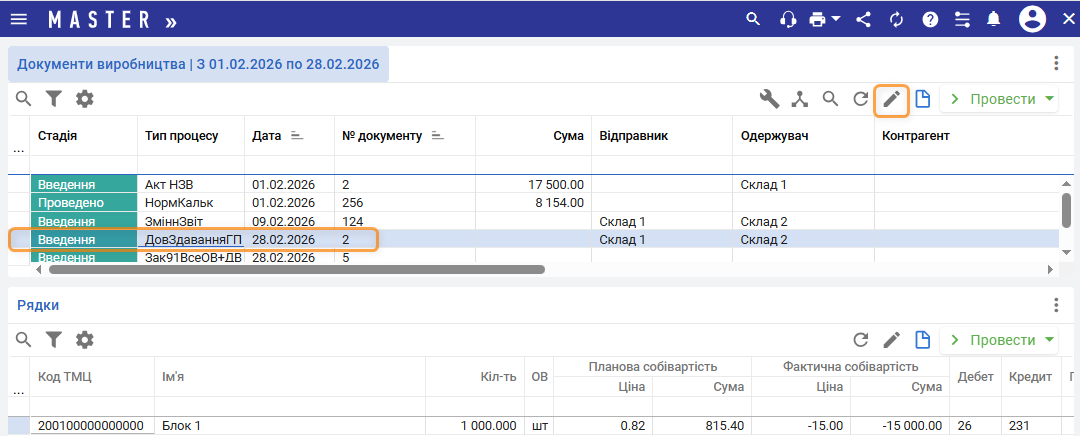Click the wrench tool icon in documents toolbar

(x=769, y=99)
